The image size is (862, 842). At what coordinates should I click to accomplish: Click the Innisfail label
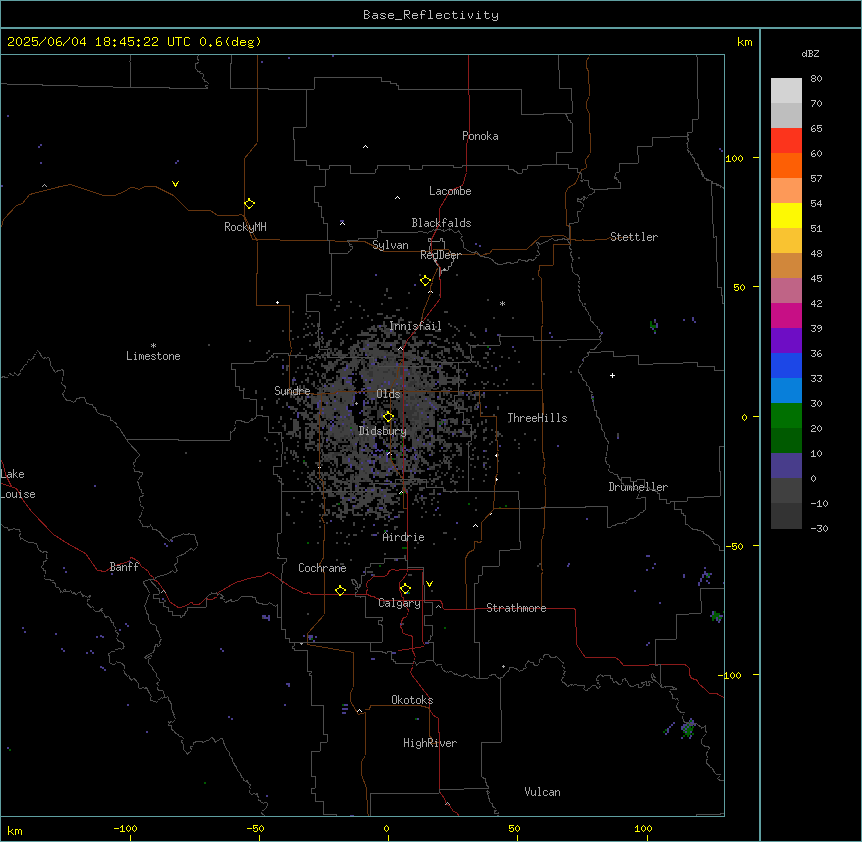[x=415, y=326]
